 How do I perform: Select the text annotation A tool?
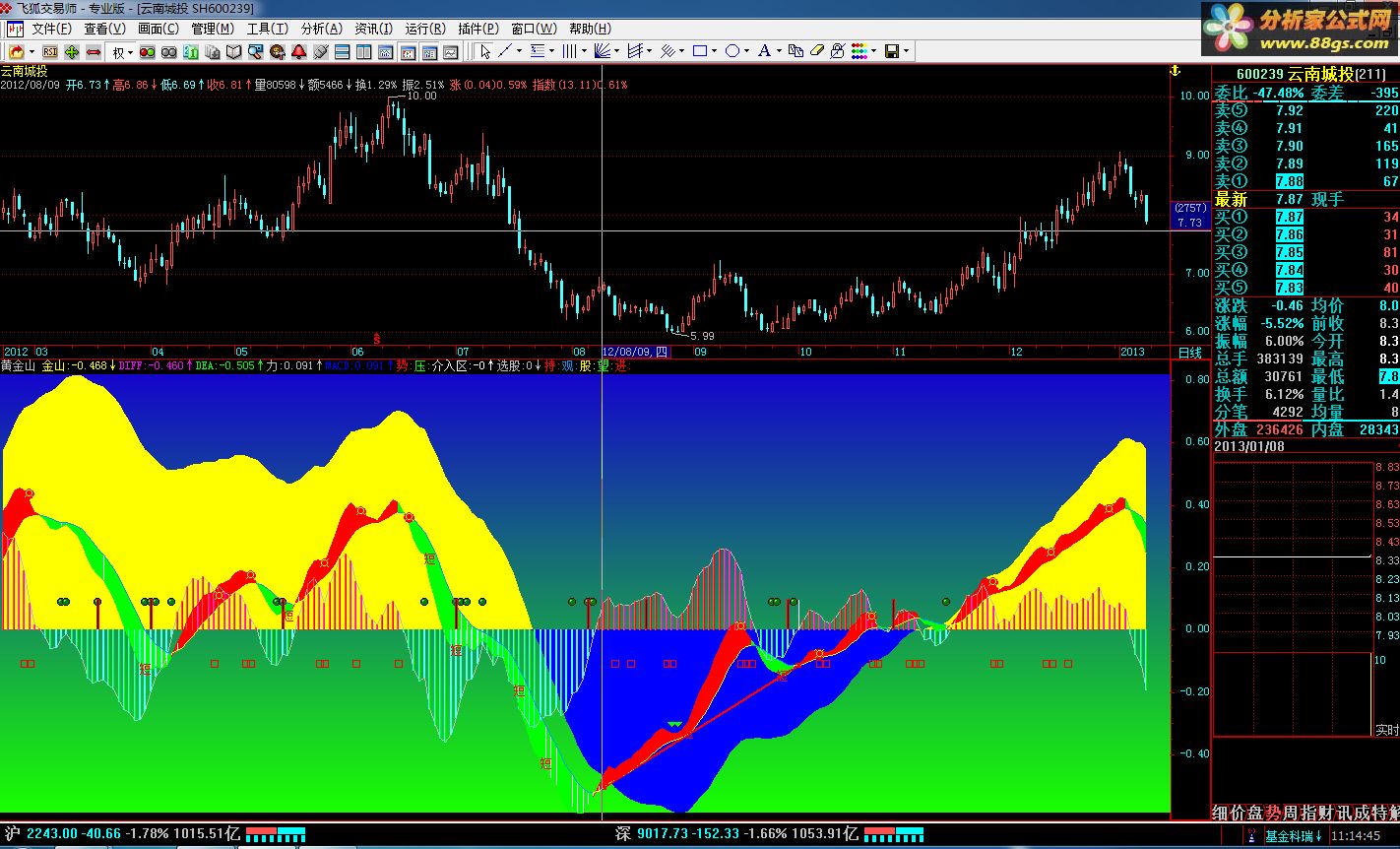764,51
